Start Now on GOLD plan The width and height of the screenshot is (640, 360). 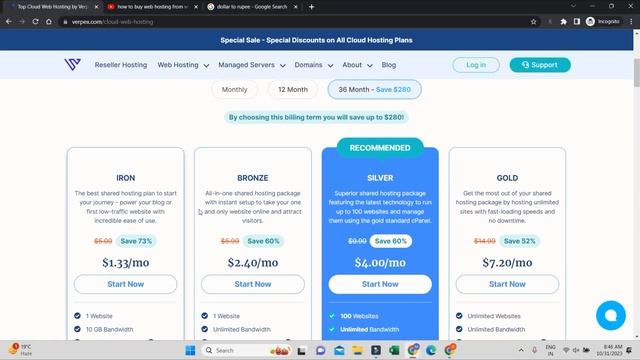click(507, 284)
